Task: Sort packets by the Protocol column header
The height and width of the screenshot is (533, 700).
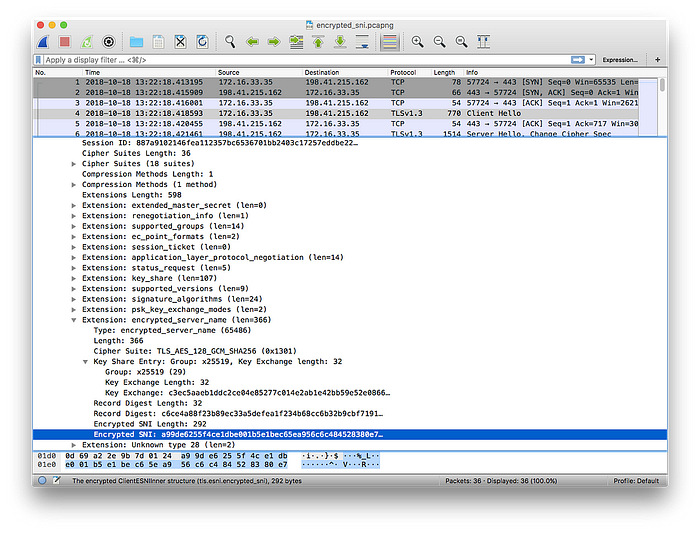Action: click(403, 72)
